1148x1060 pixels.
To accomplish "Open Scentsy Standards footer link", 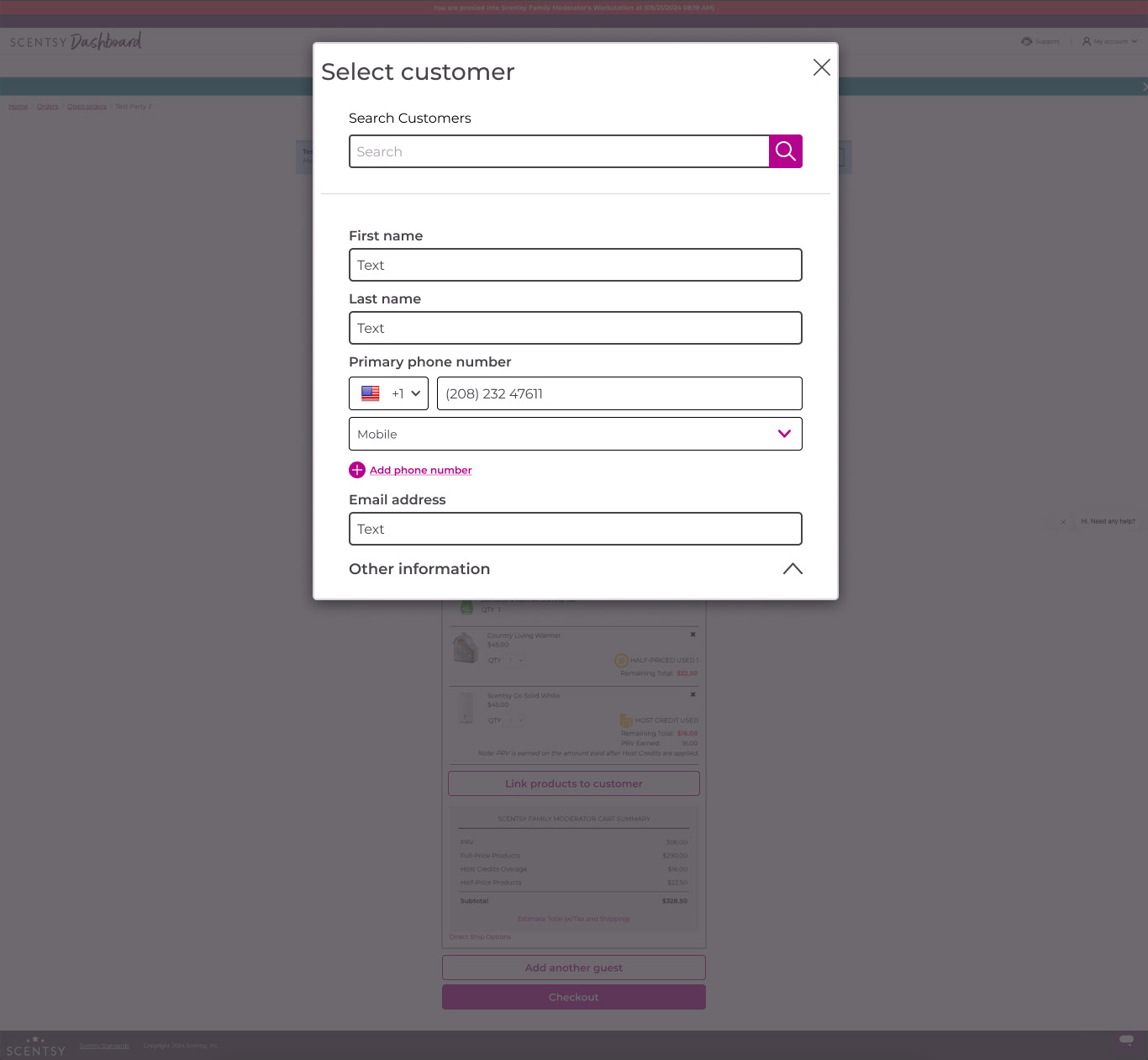I will [x=104, y=1046].
